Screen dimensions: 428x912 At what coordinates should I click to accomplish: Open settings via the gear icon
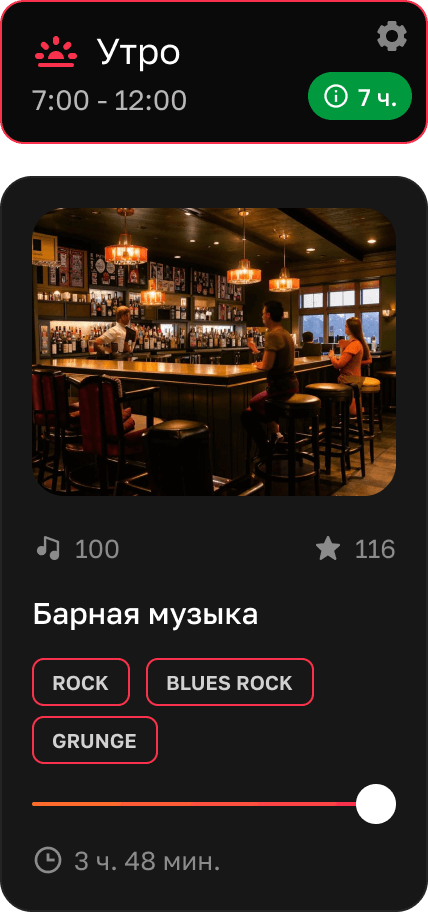(x=392, y=37)
